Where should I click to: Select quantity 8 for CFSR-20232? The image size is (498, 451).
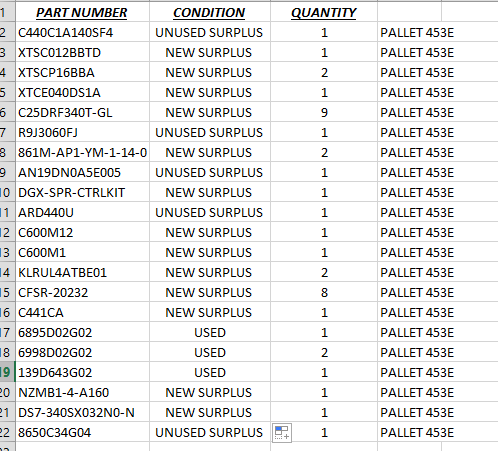(324, 292)
